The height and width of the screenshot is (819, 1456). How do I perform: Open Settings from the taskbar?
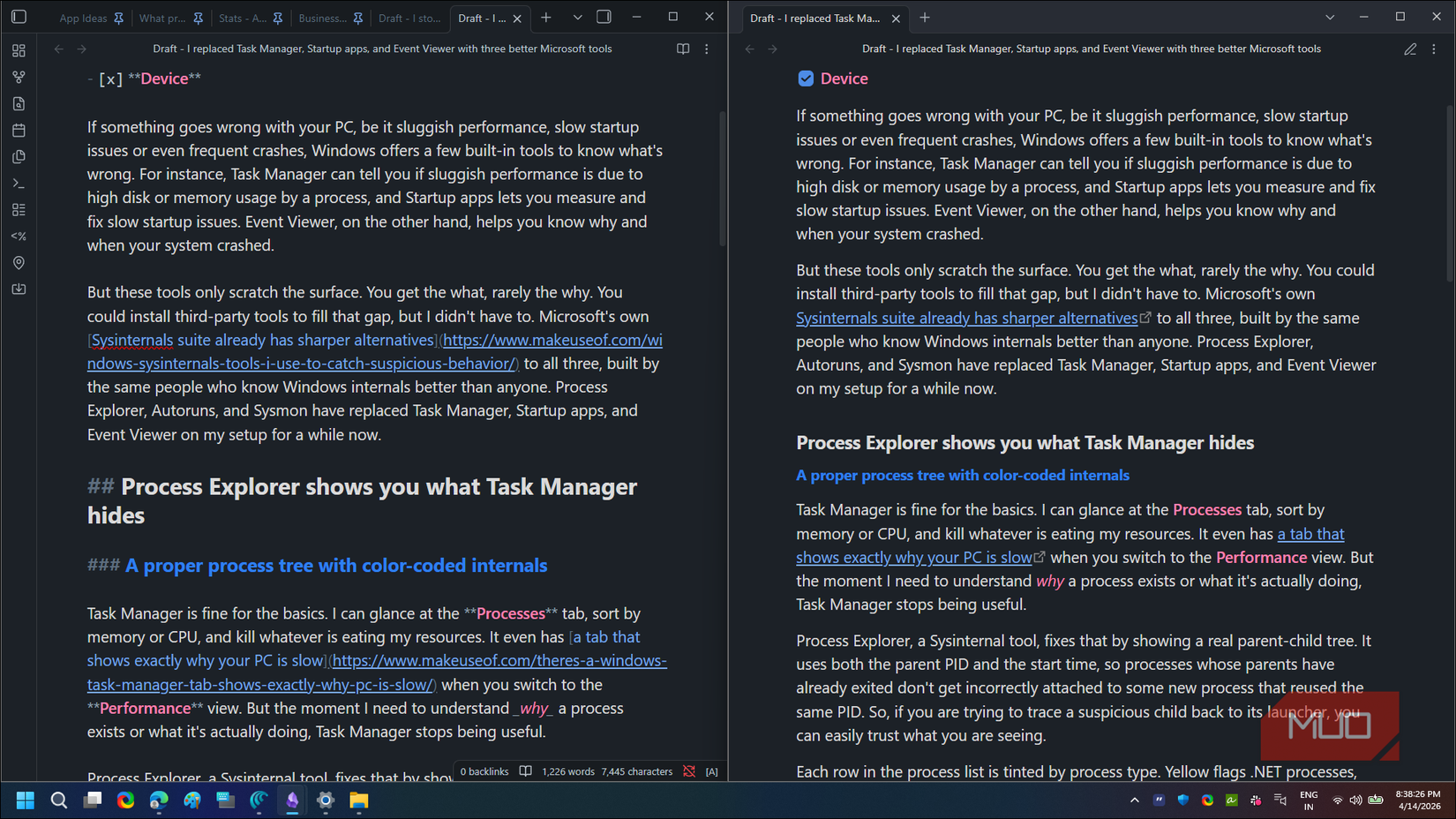[326, 800]
